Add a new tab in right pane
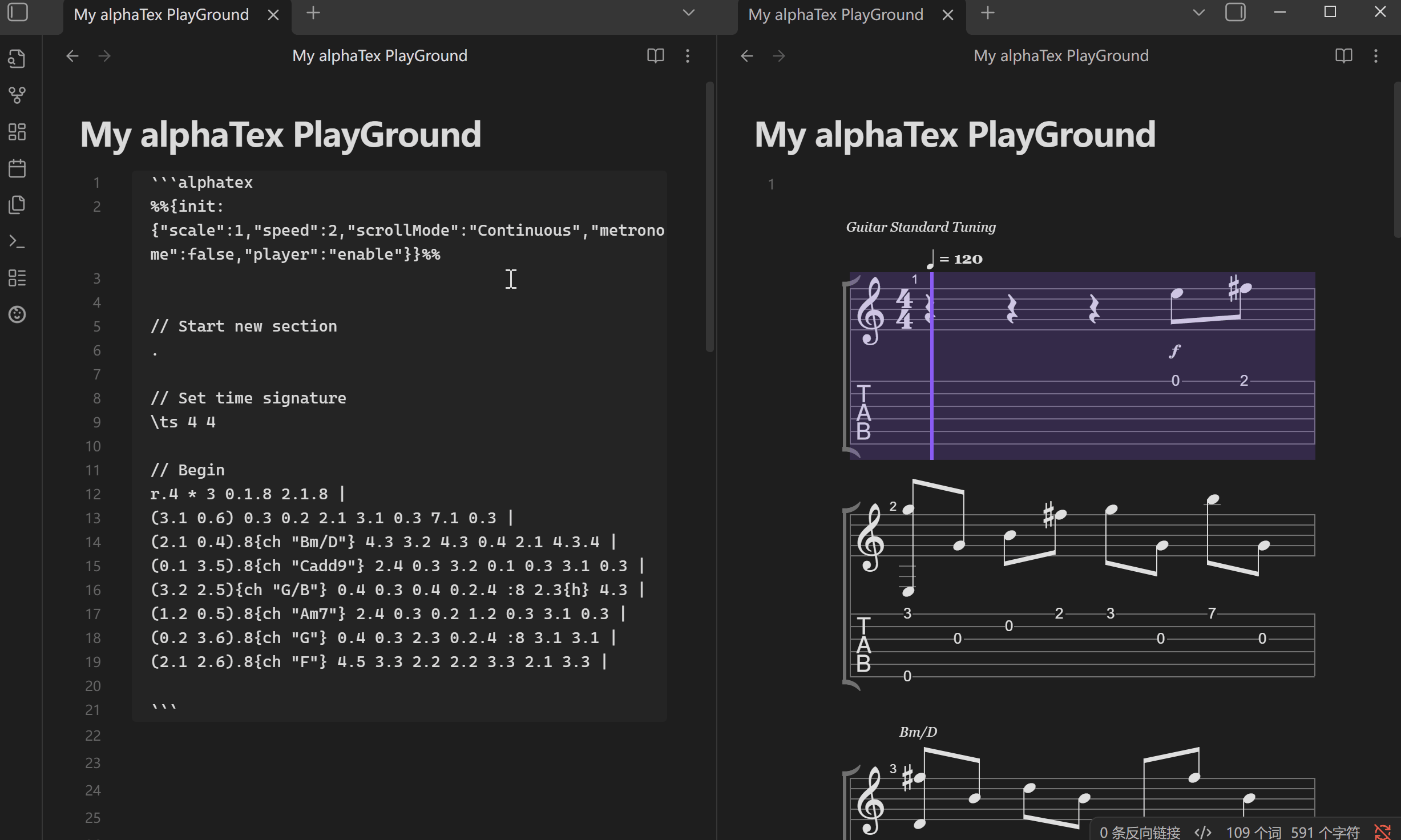1401x840 pixels. click(988, 13)
